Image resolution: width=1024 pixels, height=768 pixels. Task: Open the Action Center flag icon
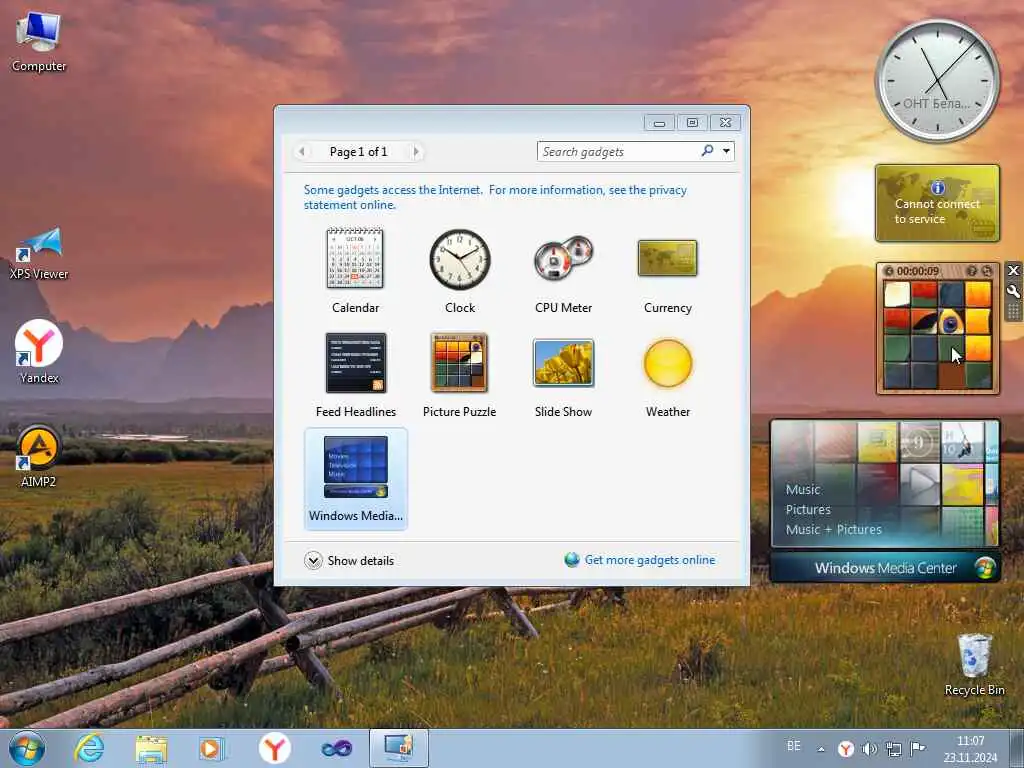pyautogui.click(x=918, y=748)
